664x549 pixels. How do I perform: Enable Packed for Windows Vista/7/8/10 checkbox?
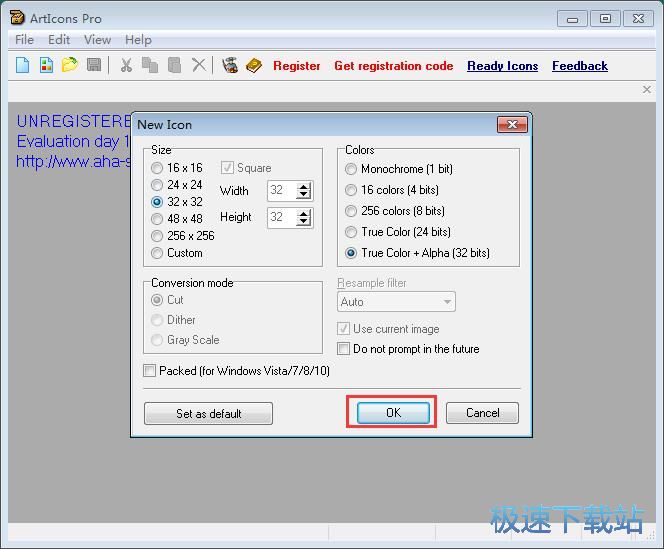pyautogui.click(x=150, y=371)
